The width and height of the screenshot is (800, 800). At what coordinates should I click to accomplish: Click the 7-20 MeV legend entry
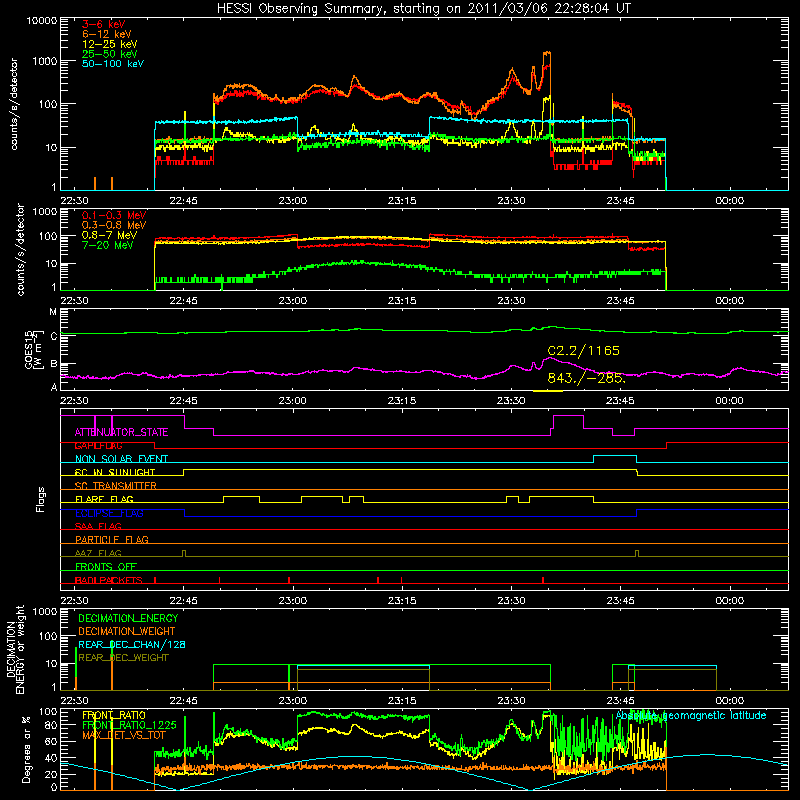pos(108,245)
